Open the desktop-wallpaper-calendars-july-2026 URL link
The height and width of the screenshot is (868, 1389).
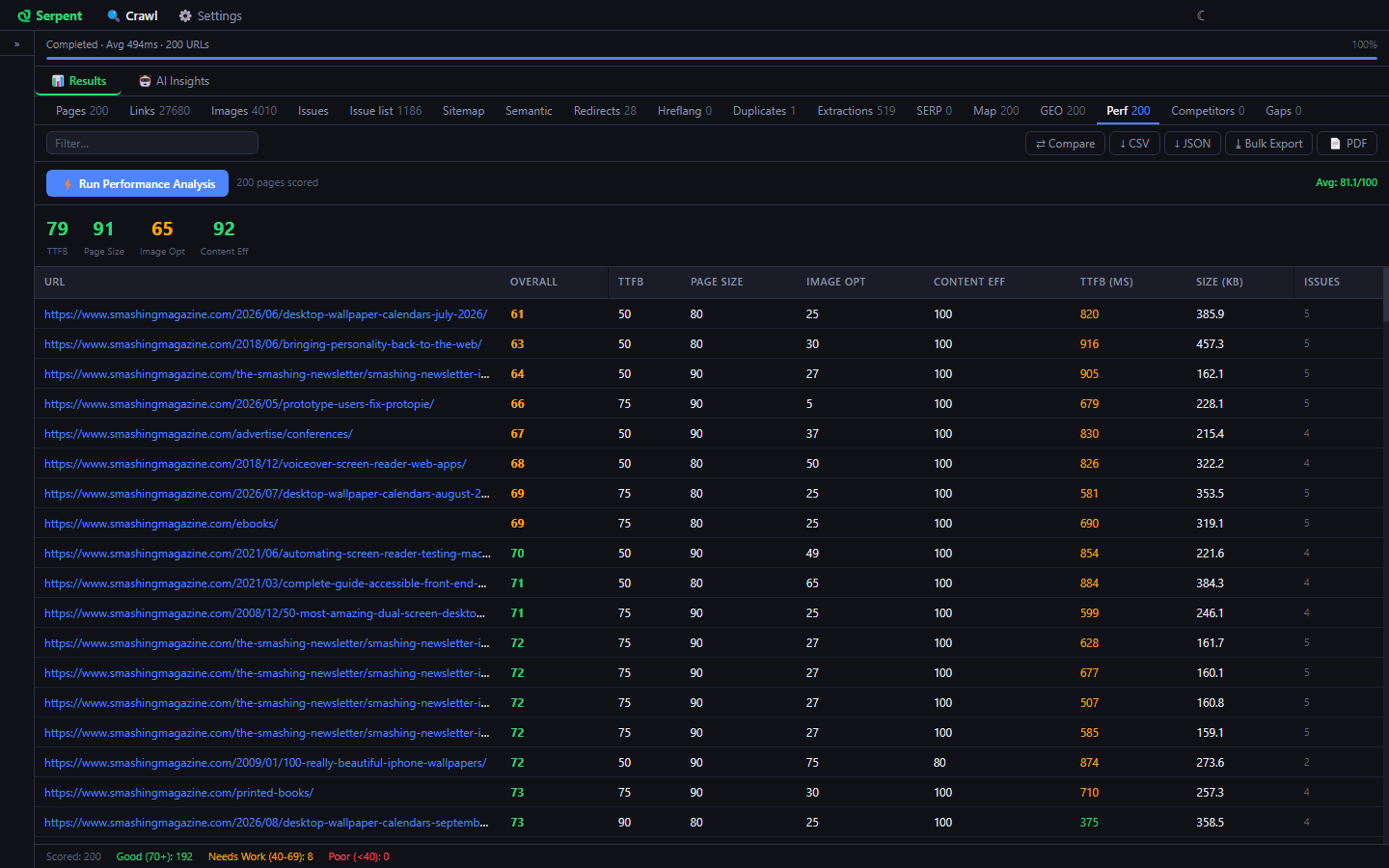coord(265,314)
